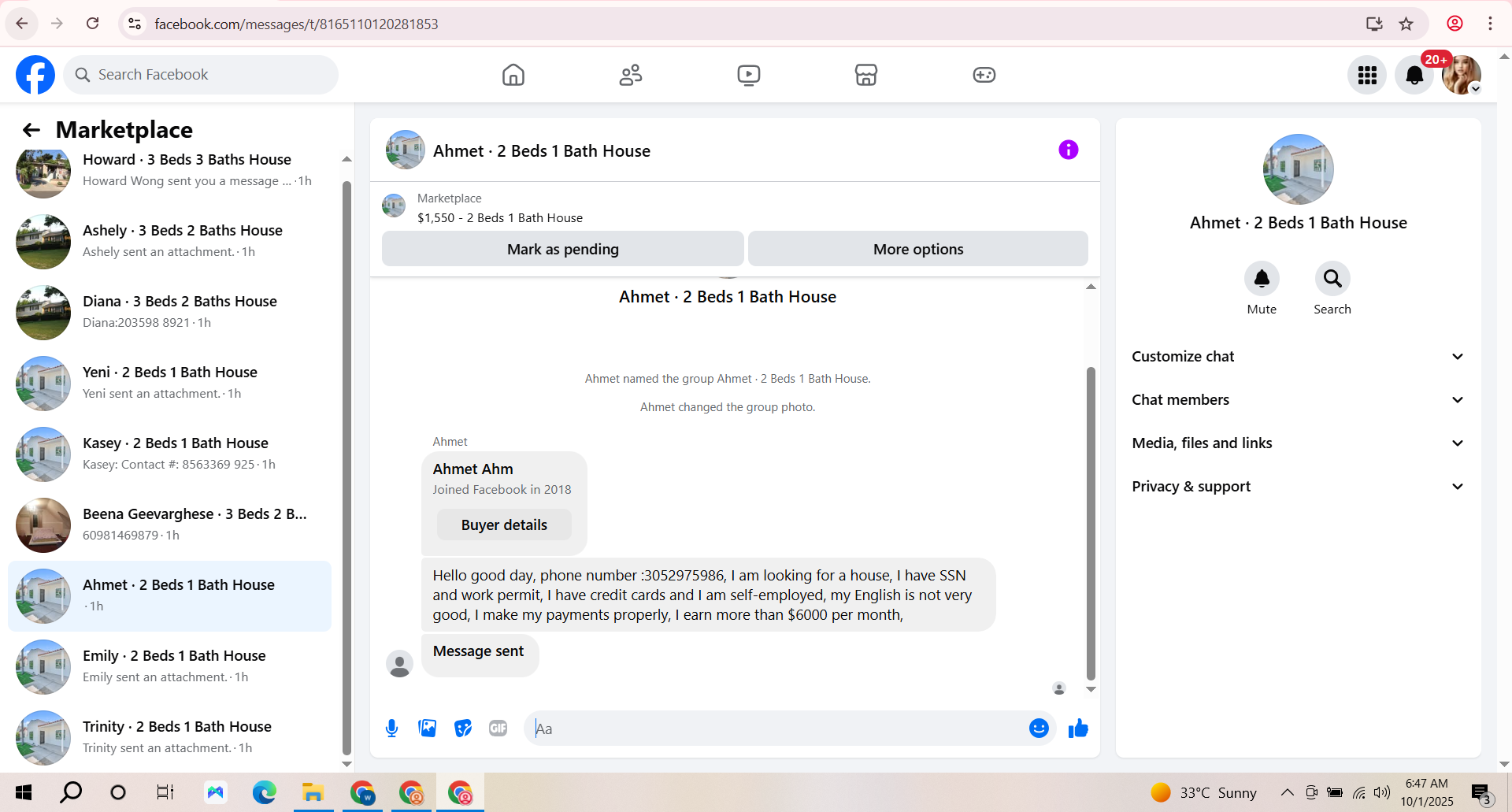Show hidden system tray icons
Viewport: 1512px width, 812px height.
click(1287, 792)
